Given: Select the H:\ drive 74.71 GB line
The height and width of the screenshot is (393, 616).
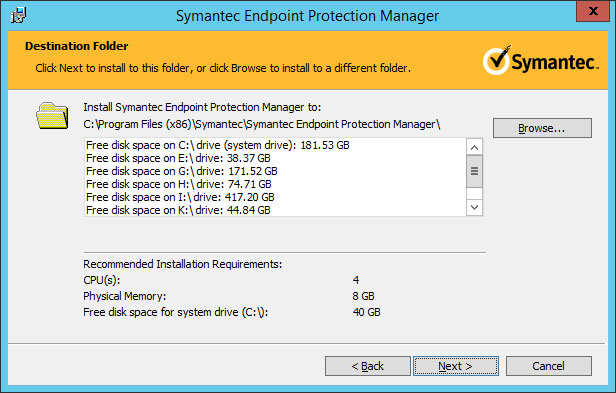Looking at the screenshot, I should [x=179, y=184].
